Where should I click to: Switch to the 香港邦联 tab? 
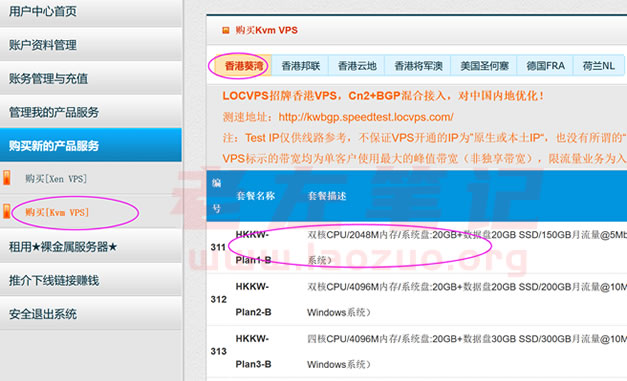coord(301,66)
